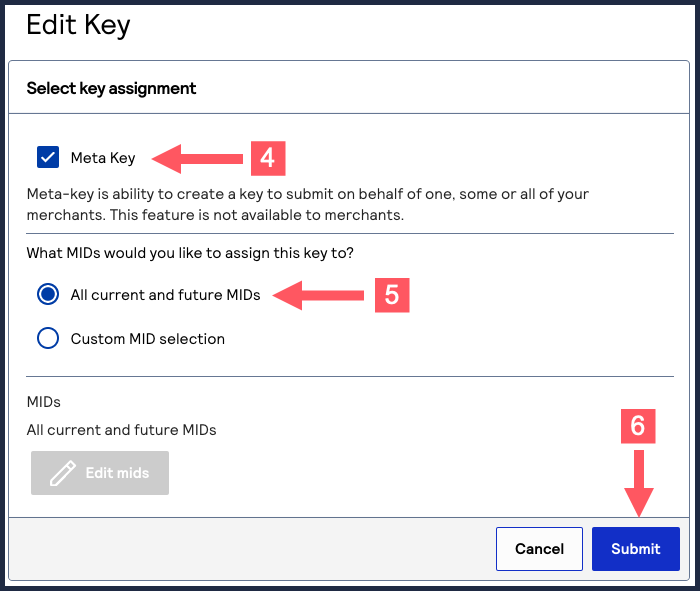Click the red step 6 badge
This screenshot has width=700, height=591.
pos(637,427)
